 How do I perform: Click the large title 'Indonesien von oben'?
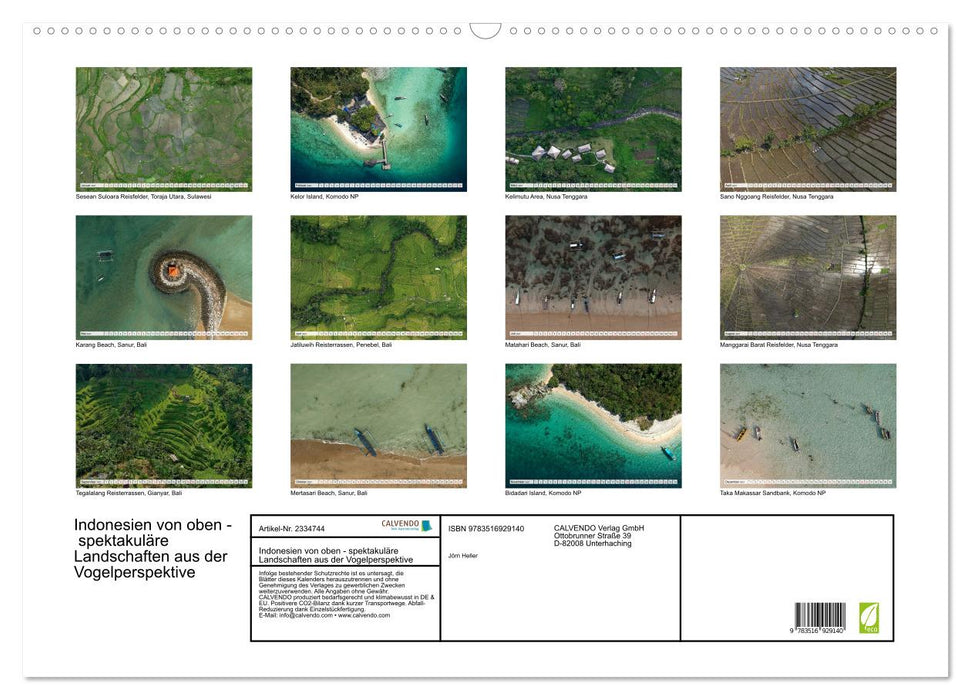click(152, 548)
